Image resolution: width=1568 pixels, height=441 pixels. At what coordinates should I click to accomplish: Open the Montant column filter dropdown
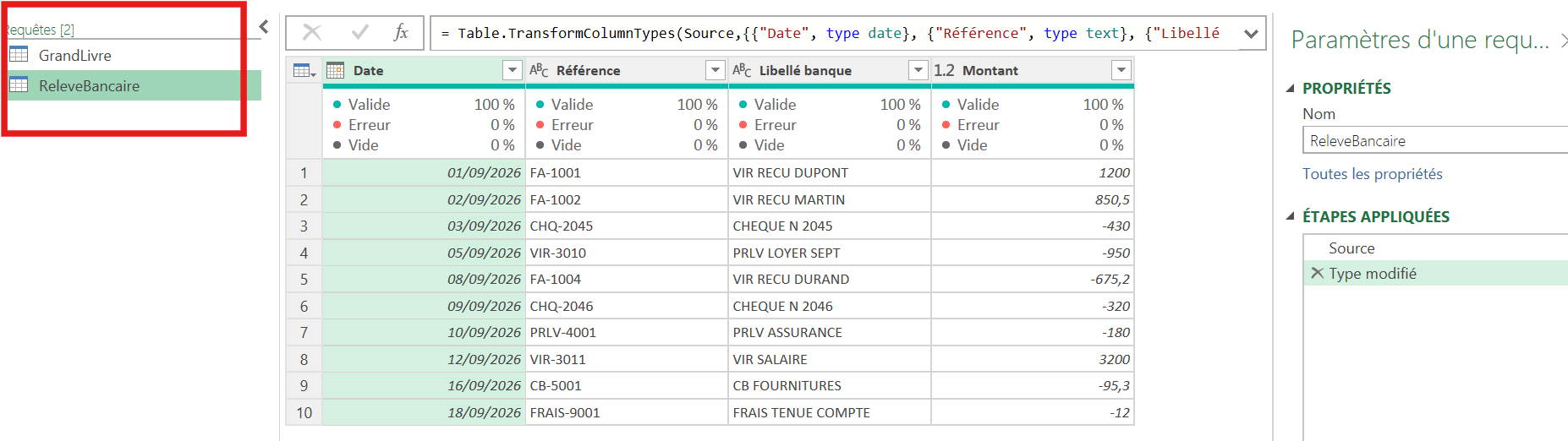(1121, 70)
